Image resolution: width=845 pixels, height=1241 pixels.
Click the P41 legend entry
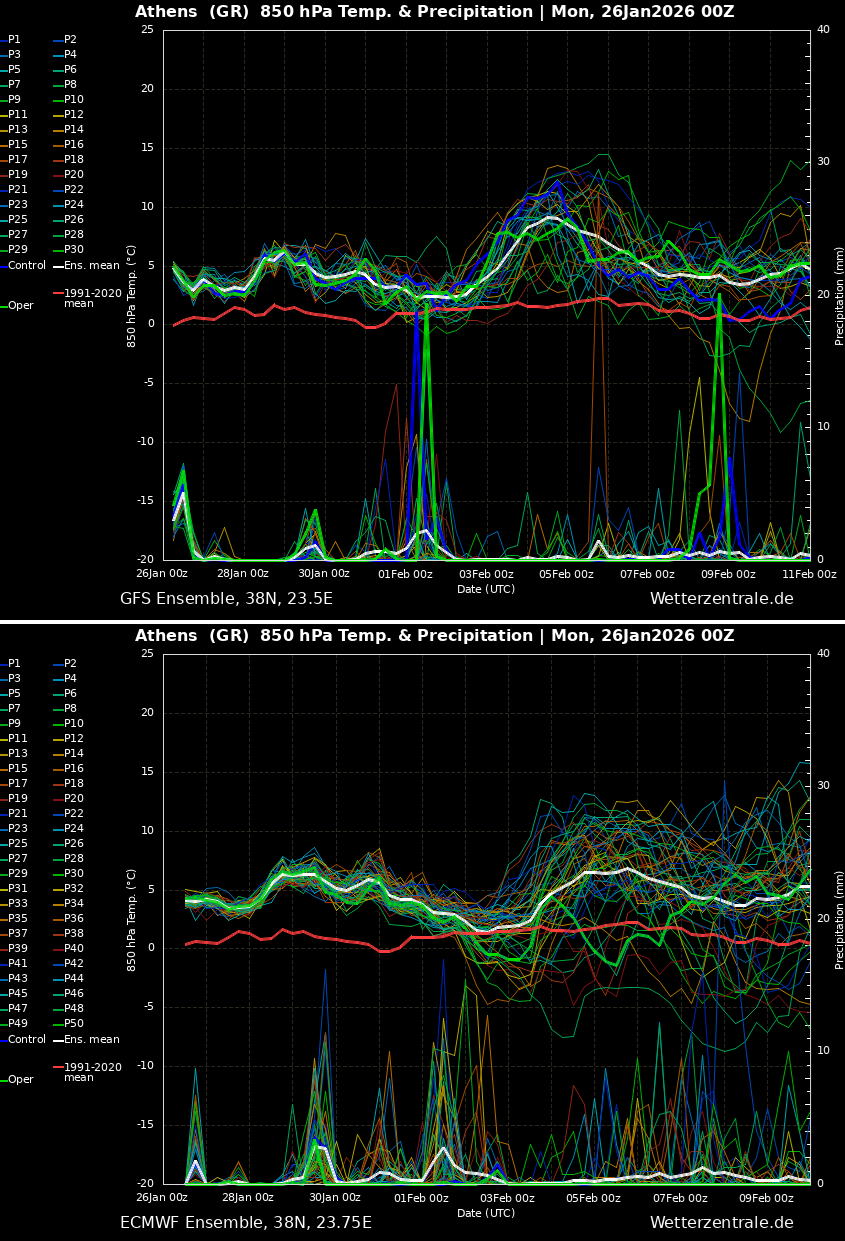[18, 964]
